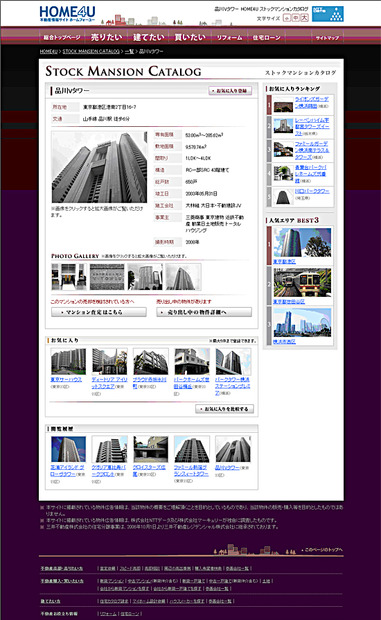This screenshot has height=620, width=381.
Task: Click STOCK MANSION CATALOG breadcrumb link
Action: tap(91, 51)
